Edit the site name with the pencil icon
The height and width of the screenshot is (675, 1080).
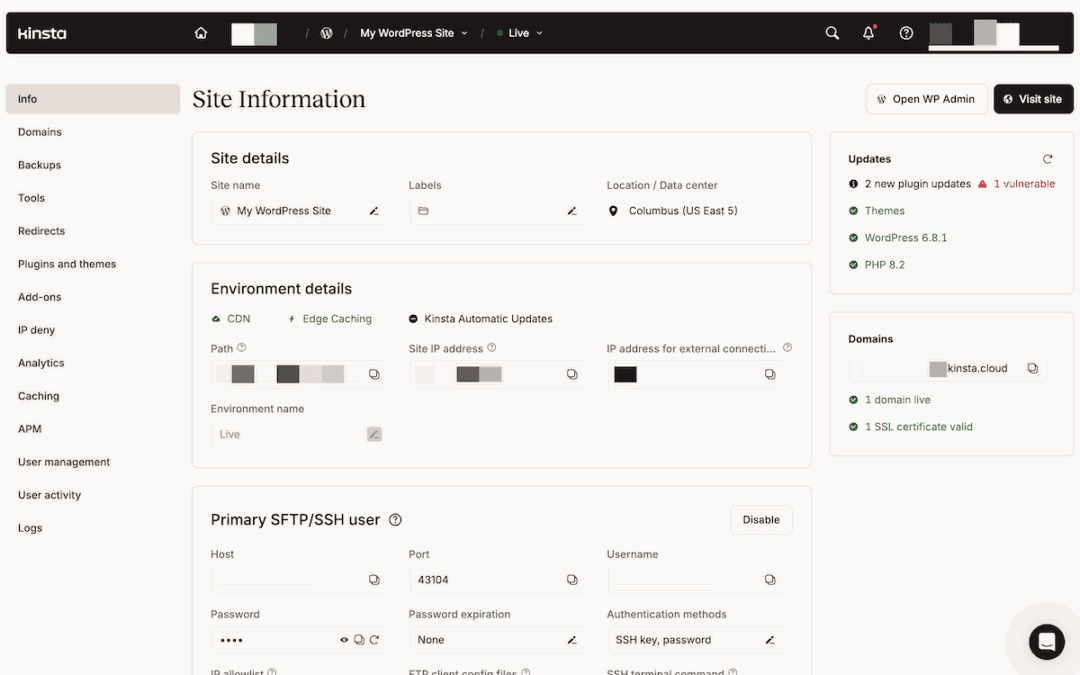click(x=374, y=211)
